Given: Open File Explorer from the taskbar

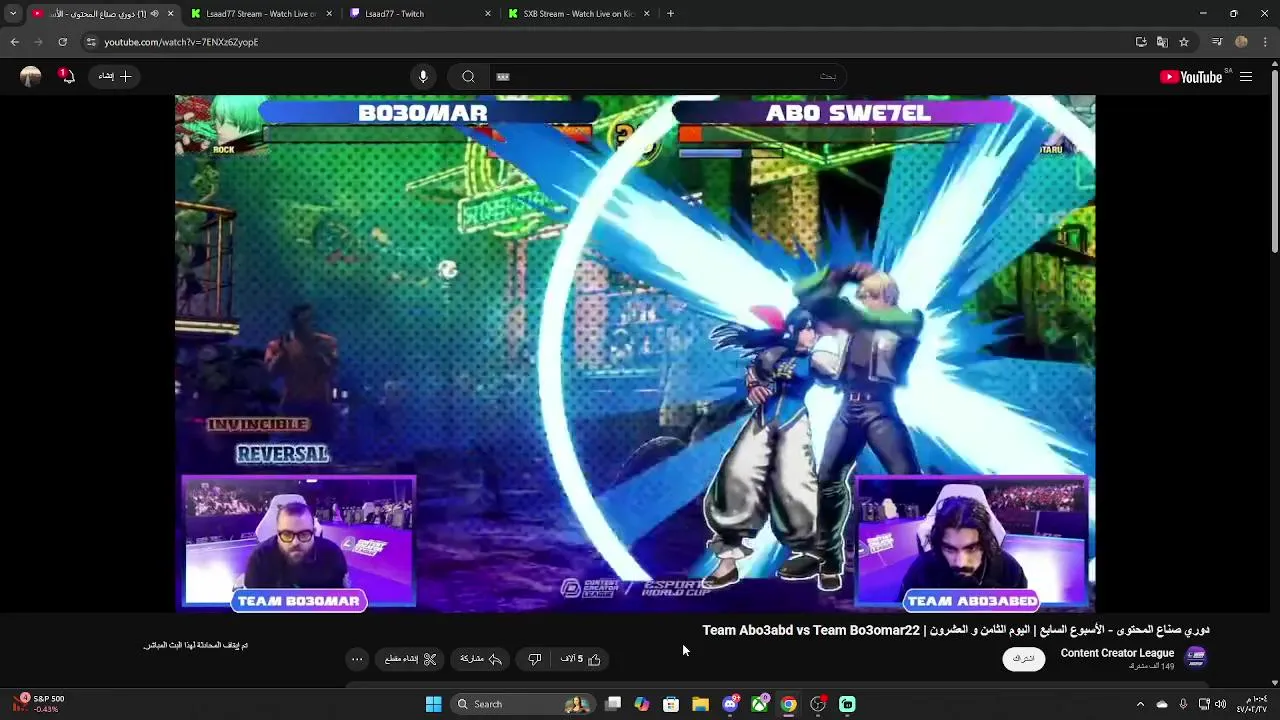Looking at the screenshot, I should [x=700, y=704].
